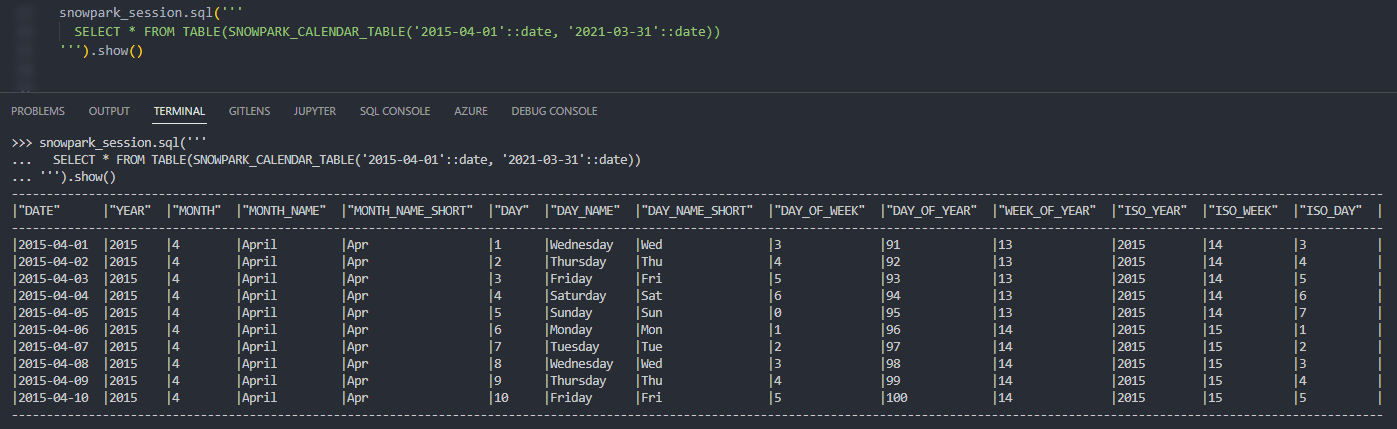The image size is (1397, 429).
Task: Click the "WEEK_OF_YEAR" column header
Action: tap(1046, 210)
